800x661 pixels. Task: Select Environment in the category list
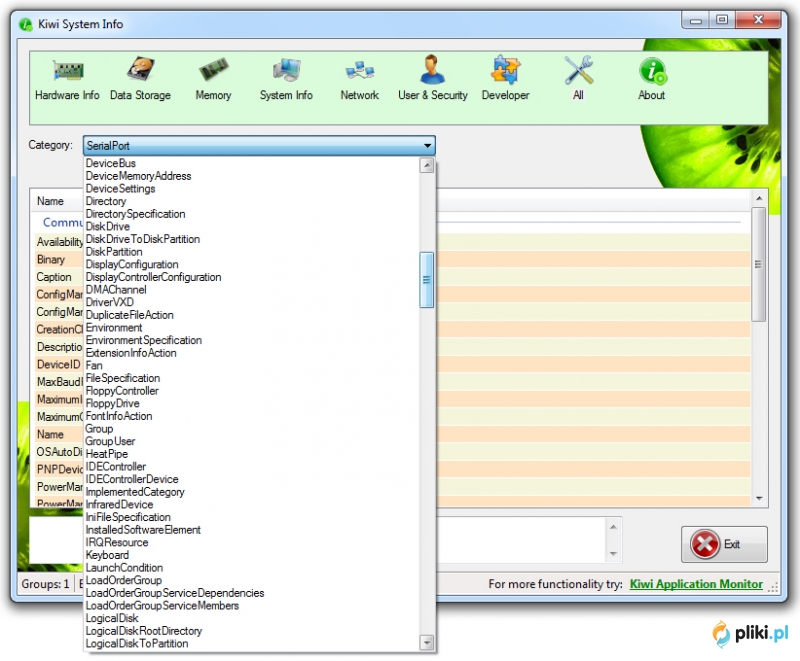tap(252, 327)
